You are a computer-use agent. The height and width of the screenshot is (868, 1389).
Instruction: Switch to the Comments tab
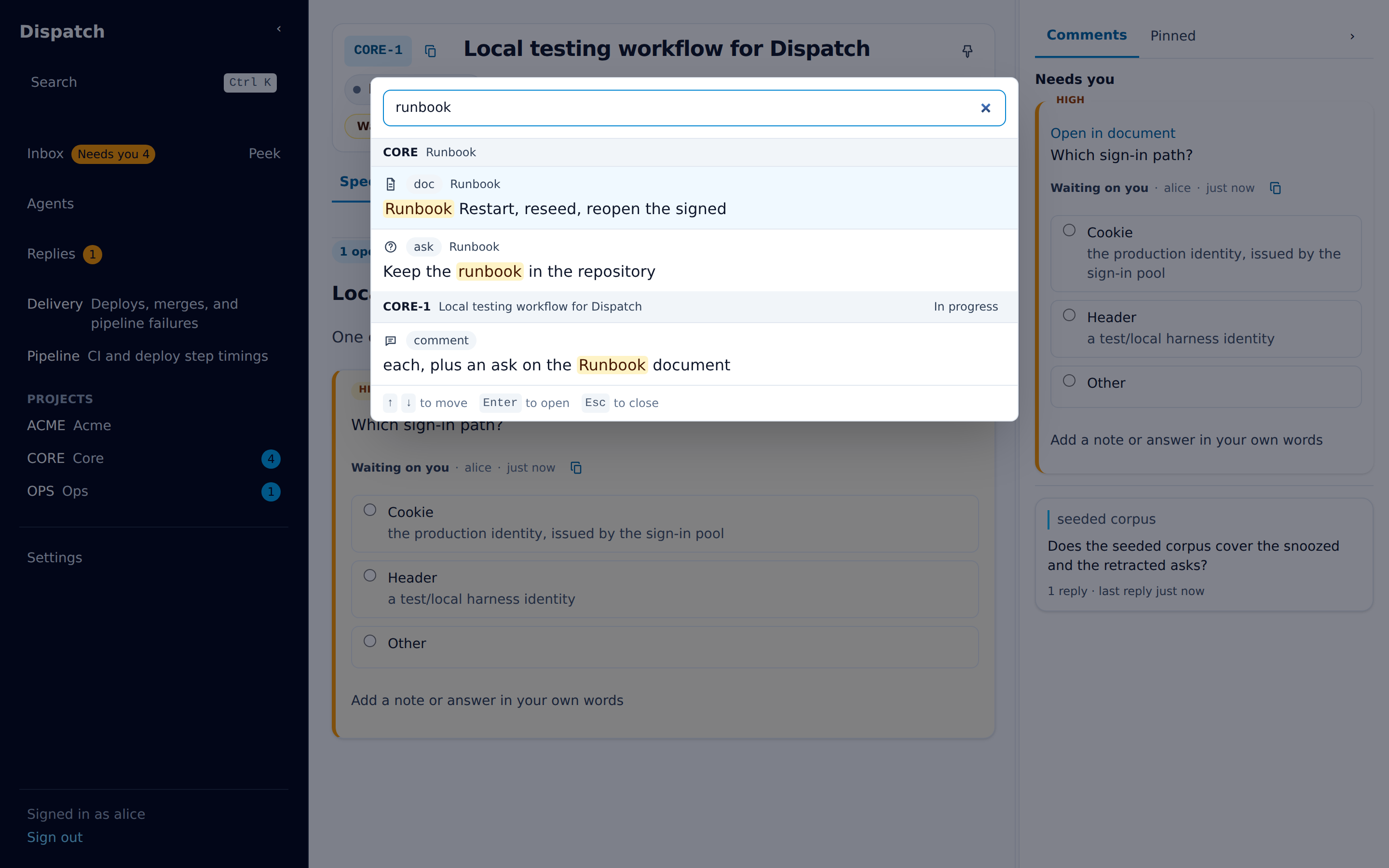[1087, 35]
